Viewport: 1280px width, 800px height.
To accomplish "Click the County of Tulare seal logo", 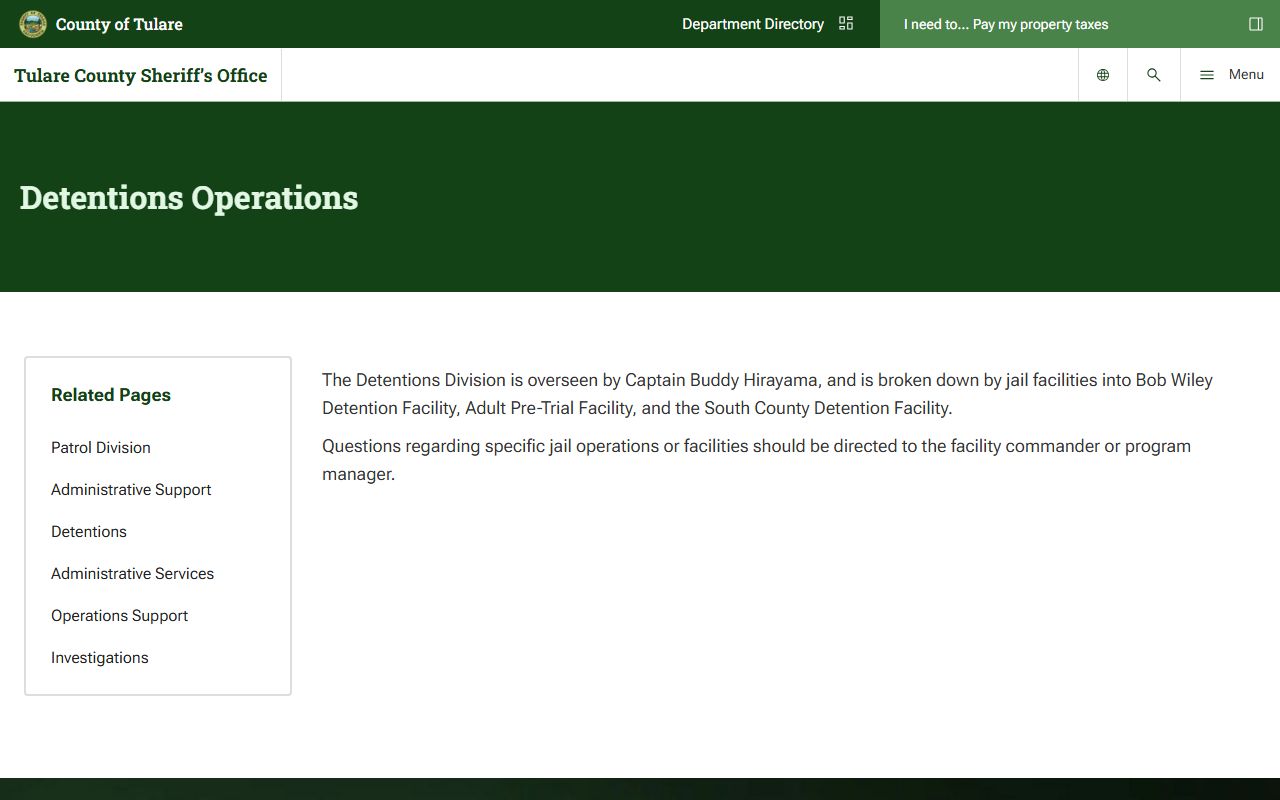I will tap(33, 24).
